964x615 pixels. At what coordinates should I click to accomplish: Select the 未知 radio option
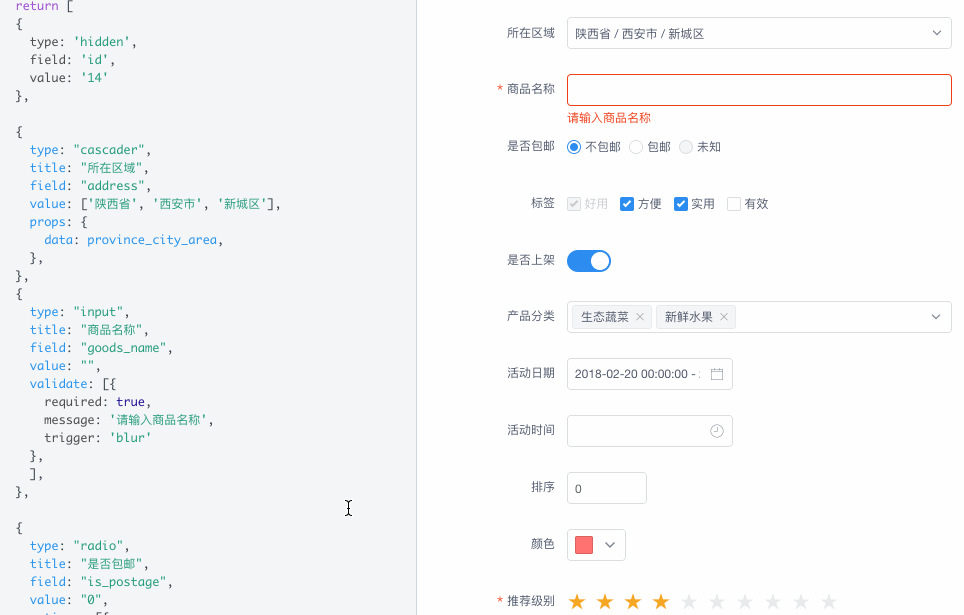[687, 146]
